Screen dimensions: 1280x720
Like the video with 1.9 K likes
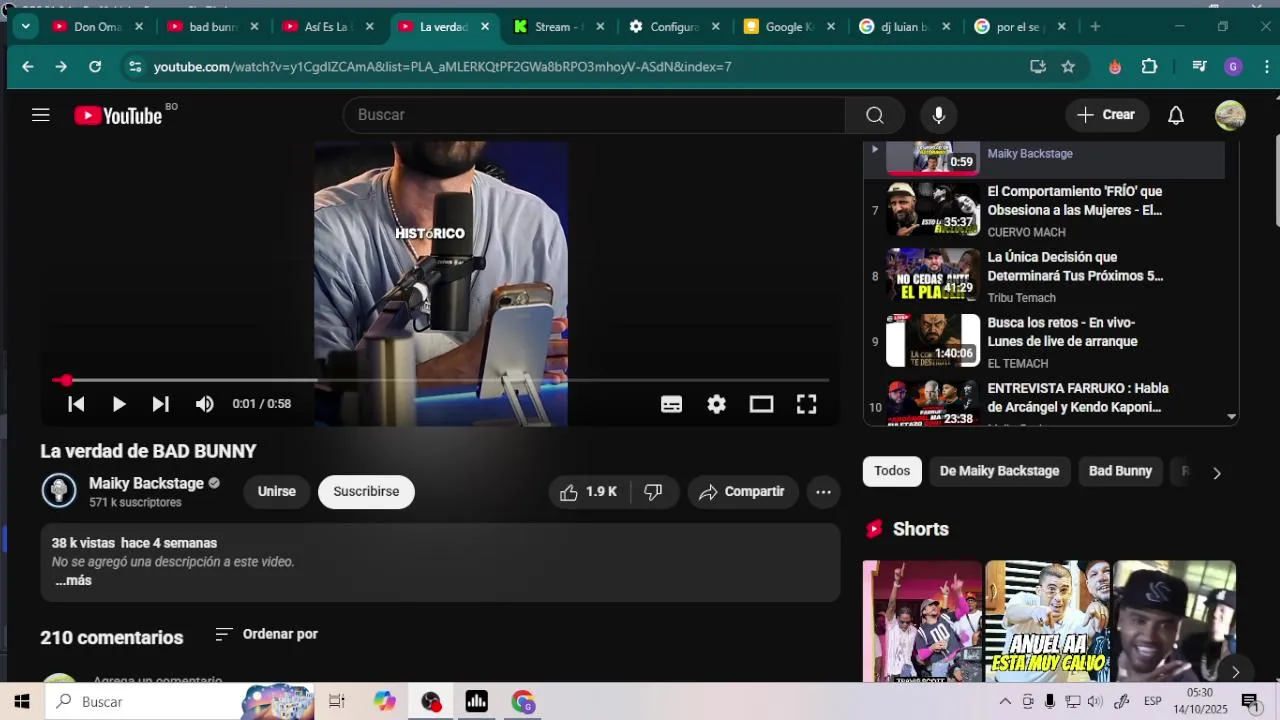coord(589,492)
